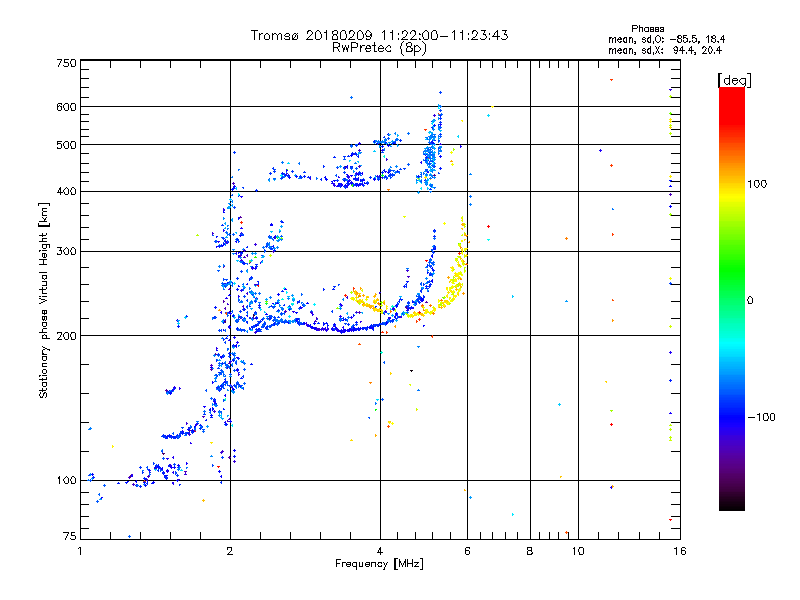The height and width of the screenshot is (600, 800).
Task: Click the phase colorbar gradient strip
Action: click(732, 298)
